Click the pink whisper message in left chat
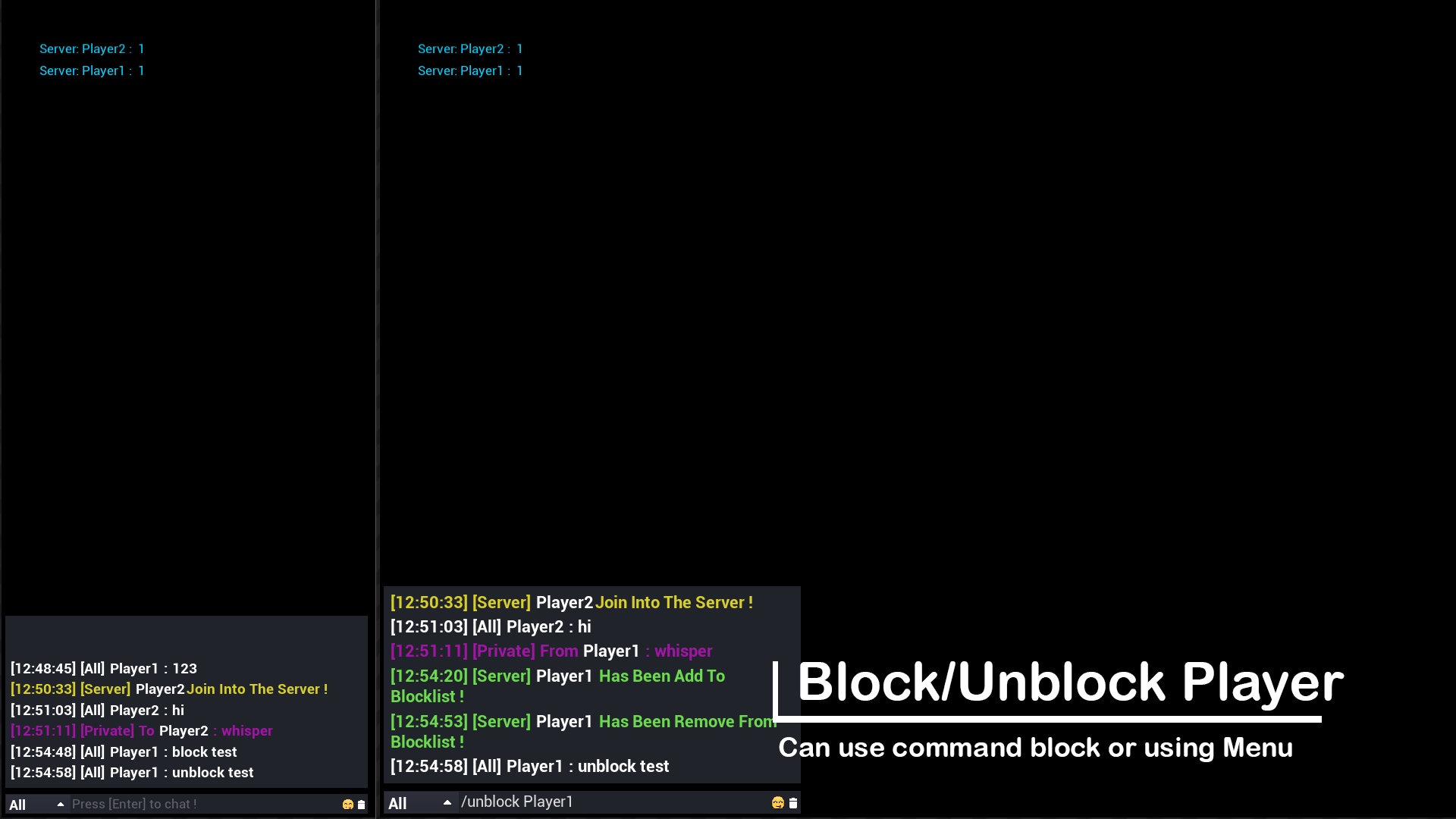Image resolution: width=1456 pixels, height=819 pixels. [140, 730]
